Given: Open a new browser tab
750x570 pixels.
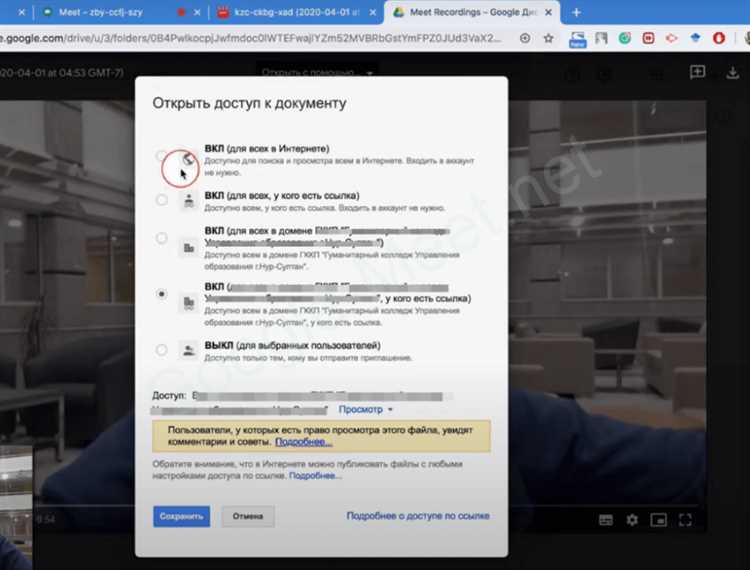Looking at the screenshot, I should pos(576,12).
